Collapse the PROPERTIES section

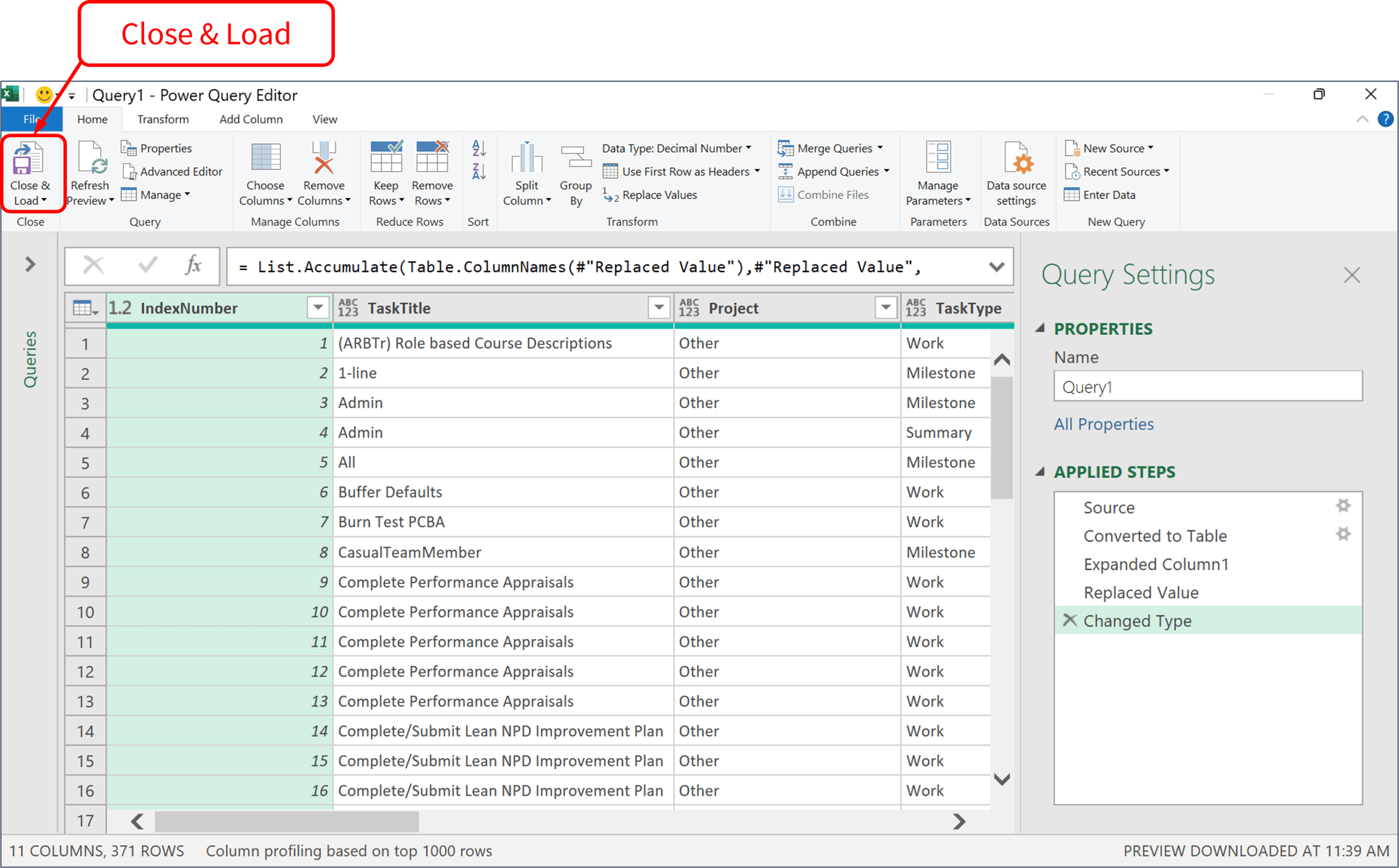(x=1040, y=328)
